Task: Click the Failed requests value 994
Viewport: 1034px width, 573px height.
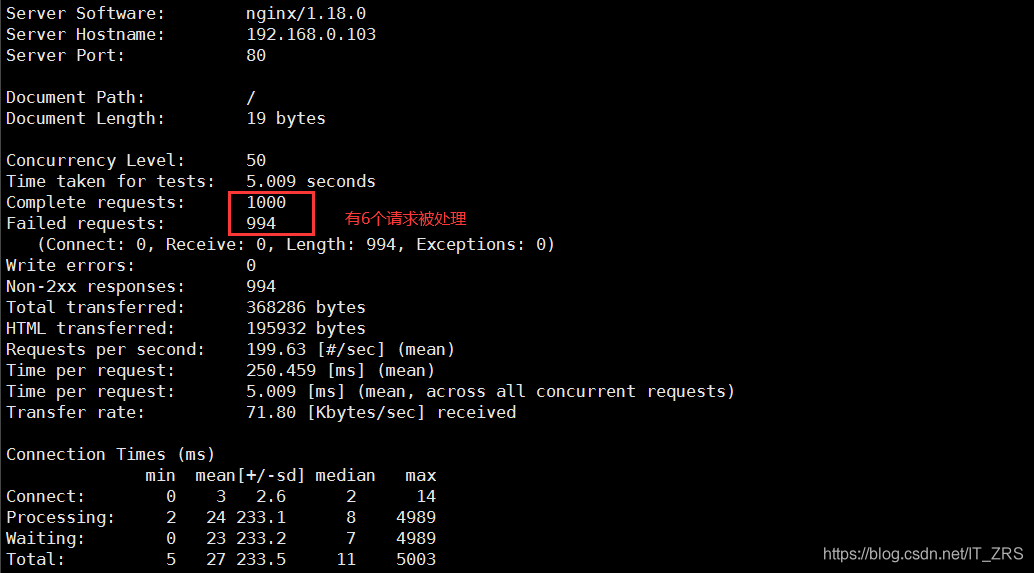Action: click(x=261, y=223)
